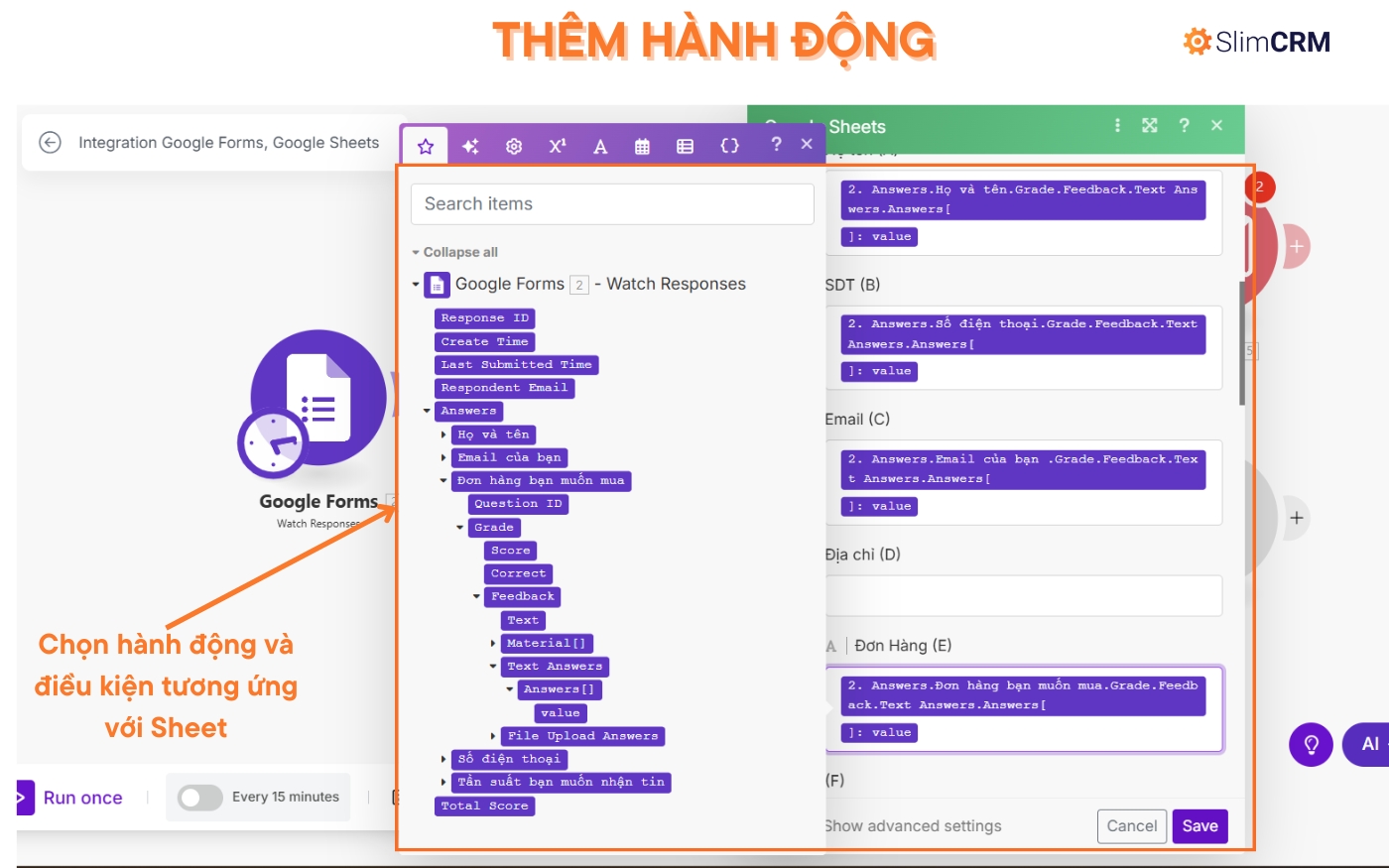Add module with the red plus
This screenshot has width=1389, height=868.
pyautogui.click(x=1296, y=246)
